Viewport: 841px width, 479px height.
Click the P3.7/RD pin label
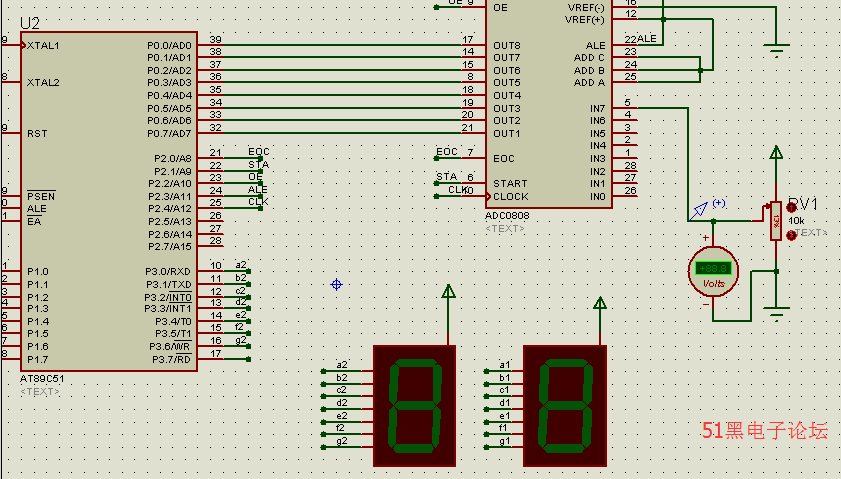[172, 359]
